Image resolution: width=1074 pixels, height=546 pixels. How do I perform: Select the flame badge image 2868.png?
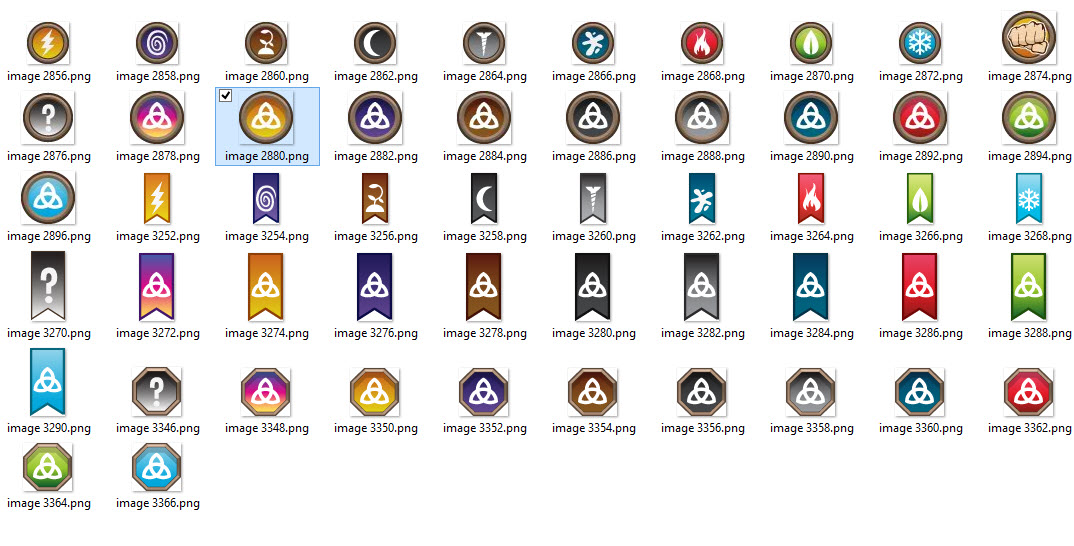point(701,43)
